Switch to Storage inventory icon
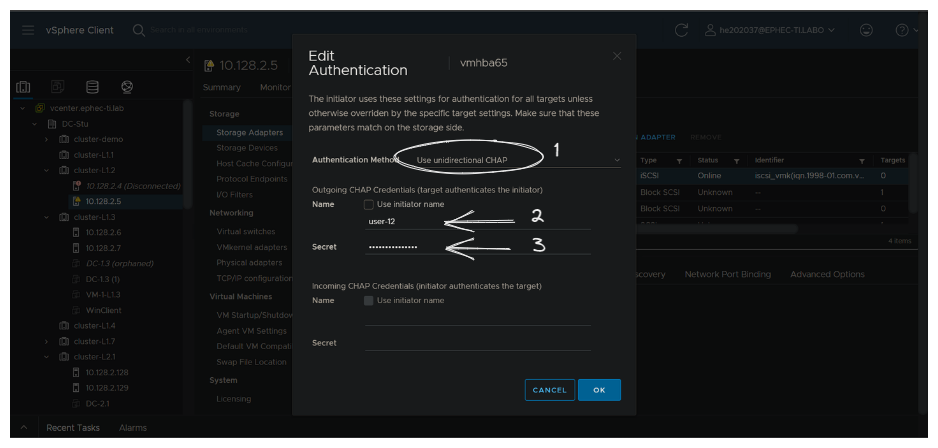This screenshot has height=448, width=938. pyautogui.click(x=92, y=87)
